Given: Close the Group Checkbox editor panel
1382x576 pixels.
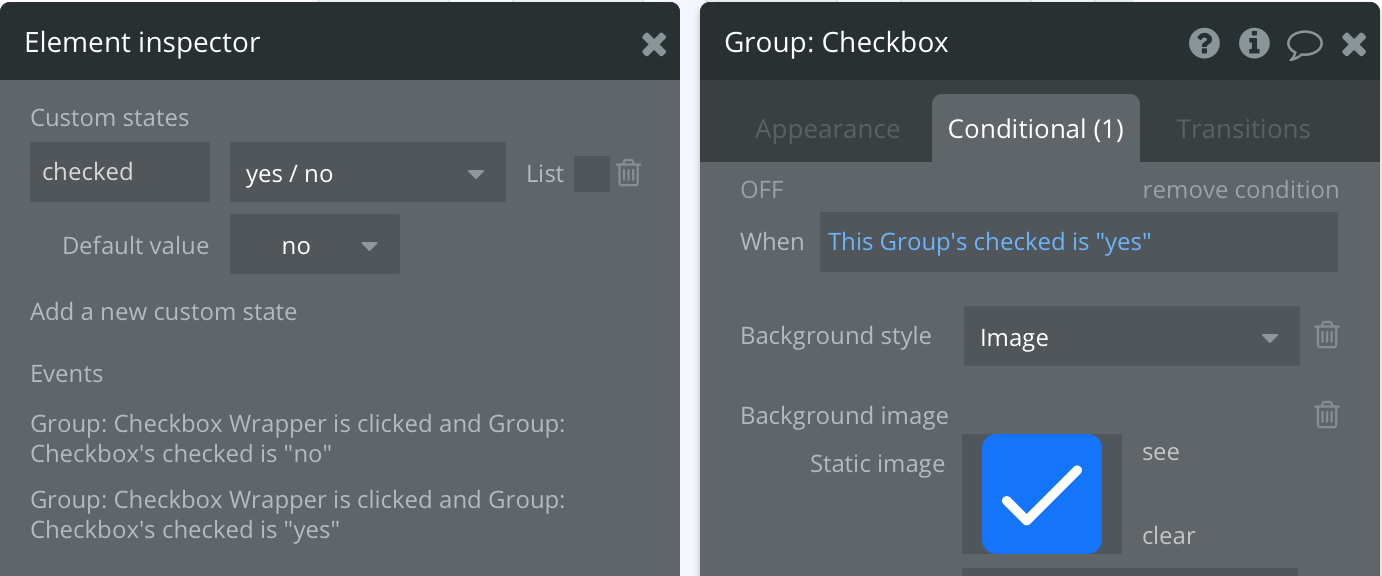Looking at the screenshot, I should tap(1354, 44).
